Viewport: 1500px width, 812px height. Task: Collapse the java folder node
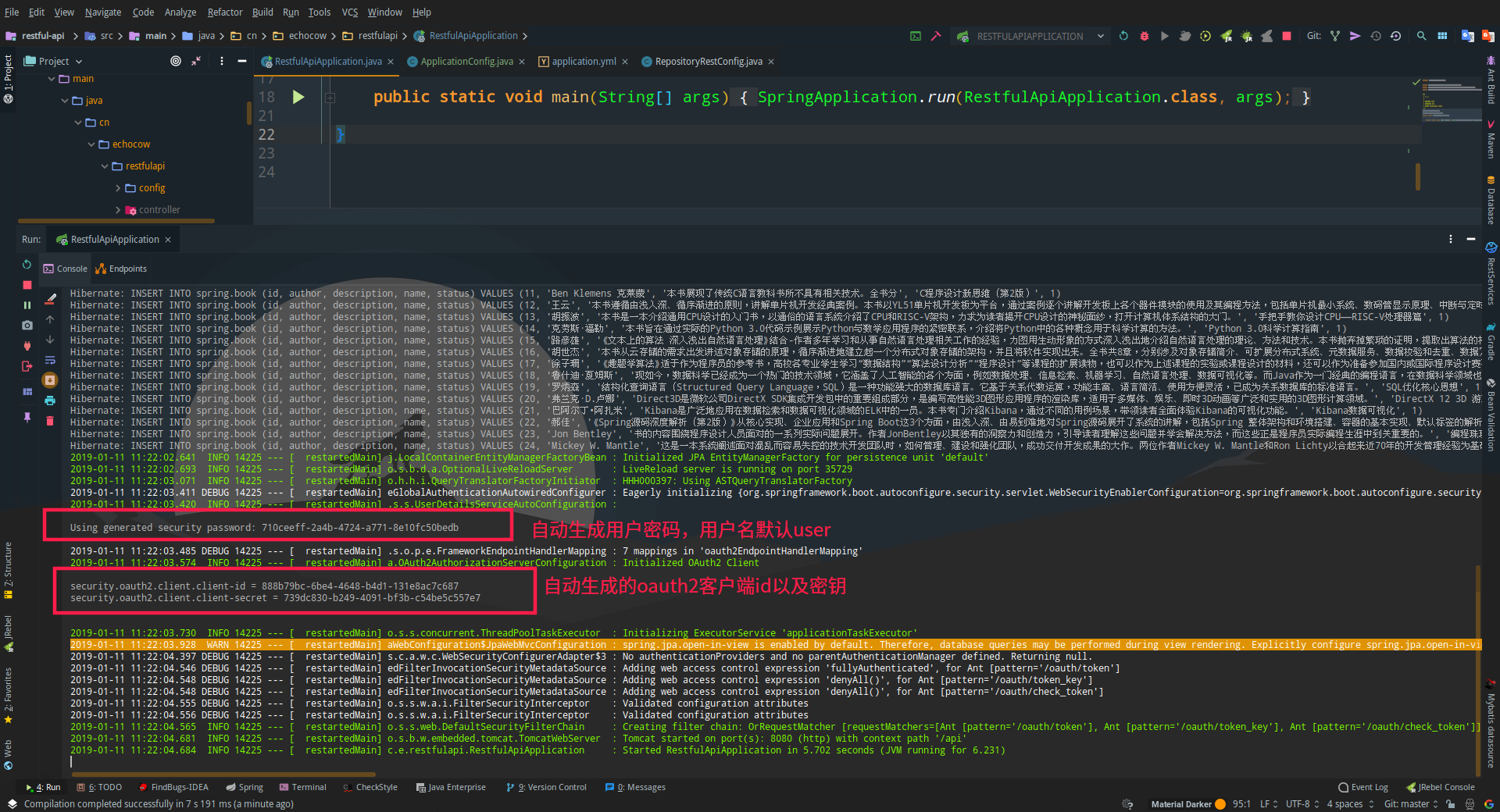(x=65, y=101)
